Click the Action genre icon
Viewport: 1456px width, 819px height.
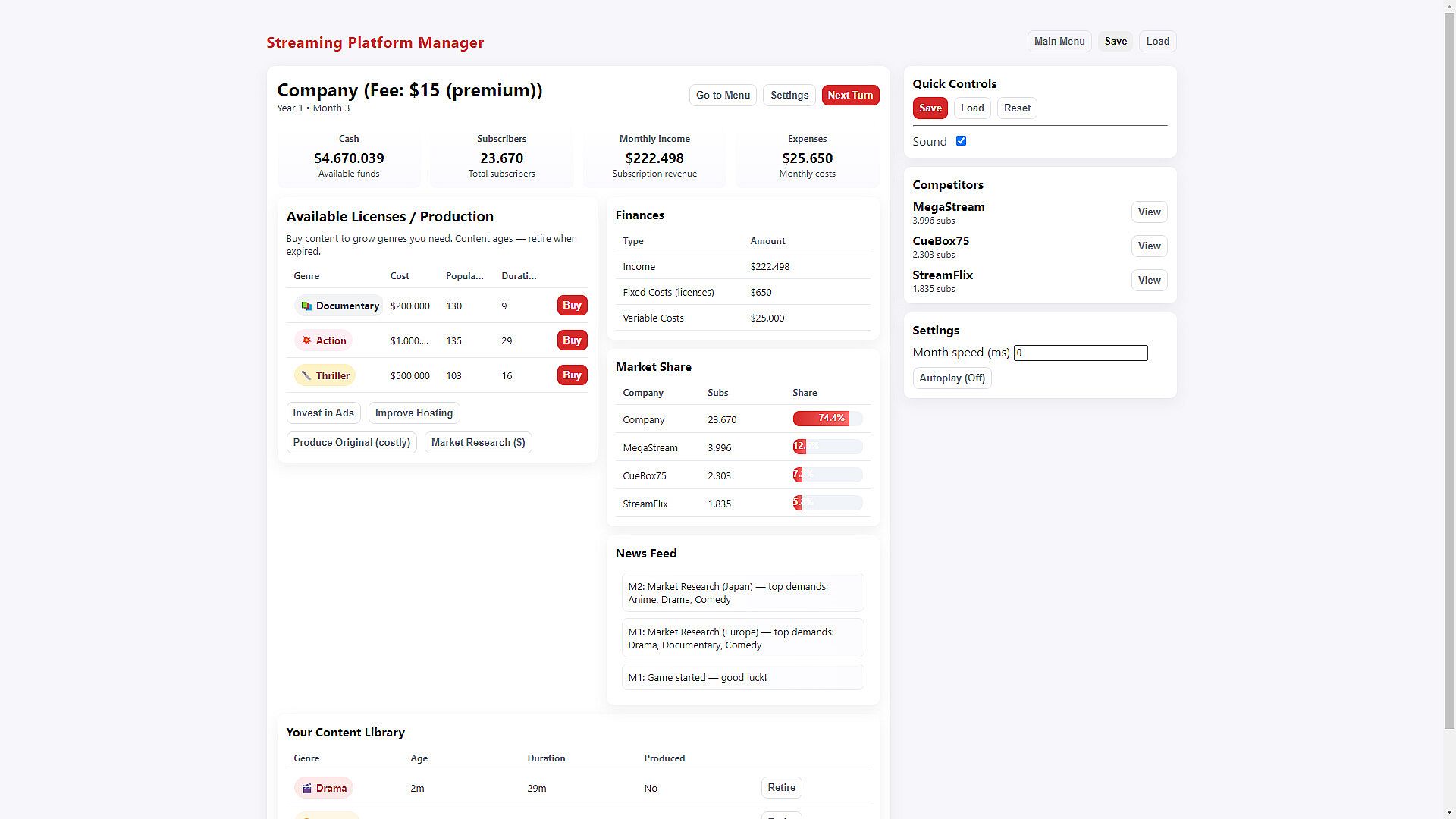tap(306, 341)
